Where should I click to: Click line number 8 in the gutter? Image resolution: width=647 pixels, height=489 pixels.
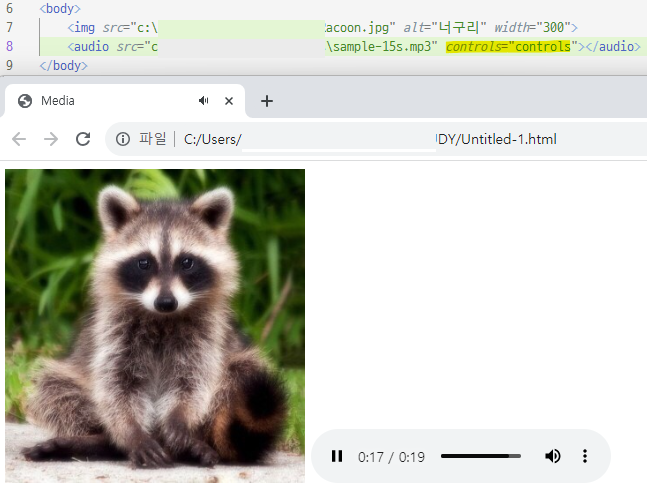9,47
